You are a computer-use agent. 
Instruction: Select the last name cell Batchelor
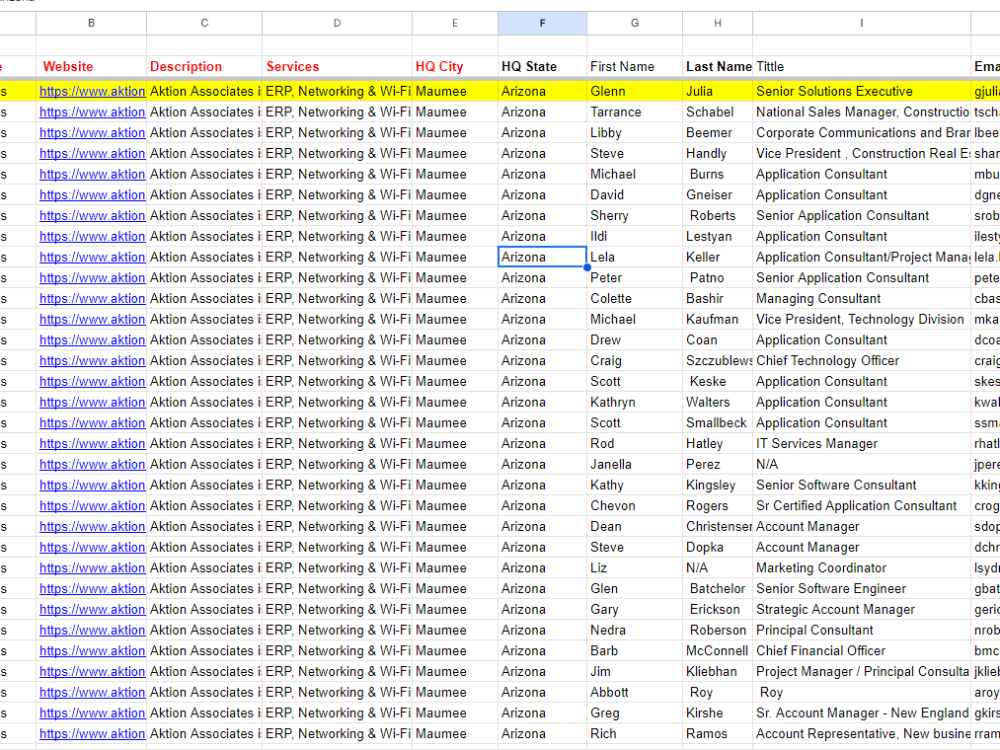pyautogui.click(x=717, y=589)
